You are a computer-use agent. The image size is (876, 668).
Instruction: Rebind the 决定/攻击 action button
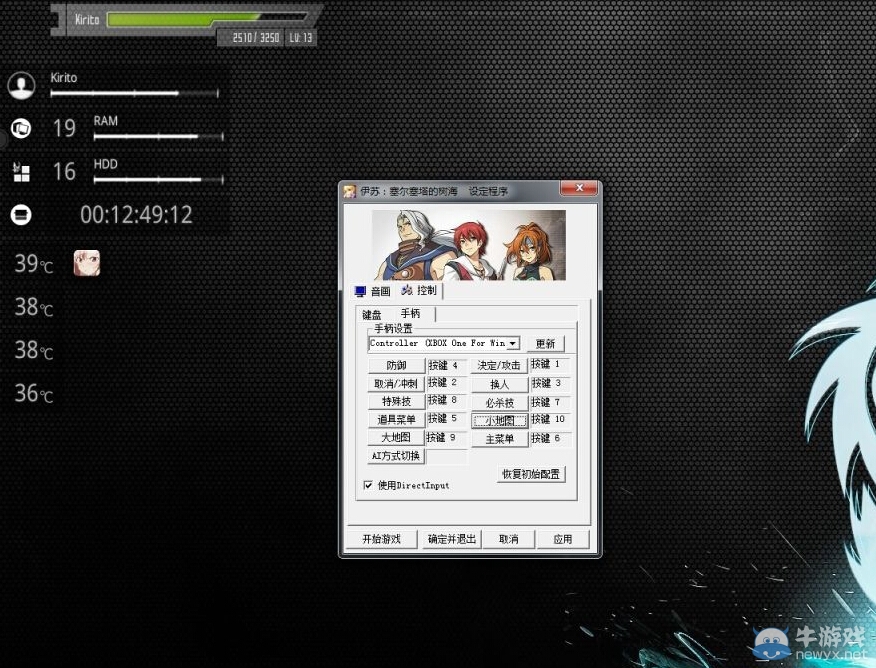[x=499, y=366]
